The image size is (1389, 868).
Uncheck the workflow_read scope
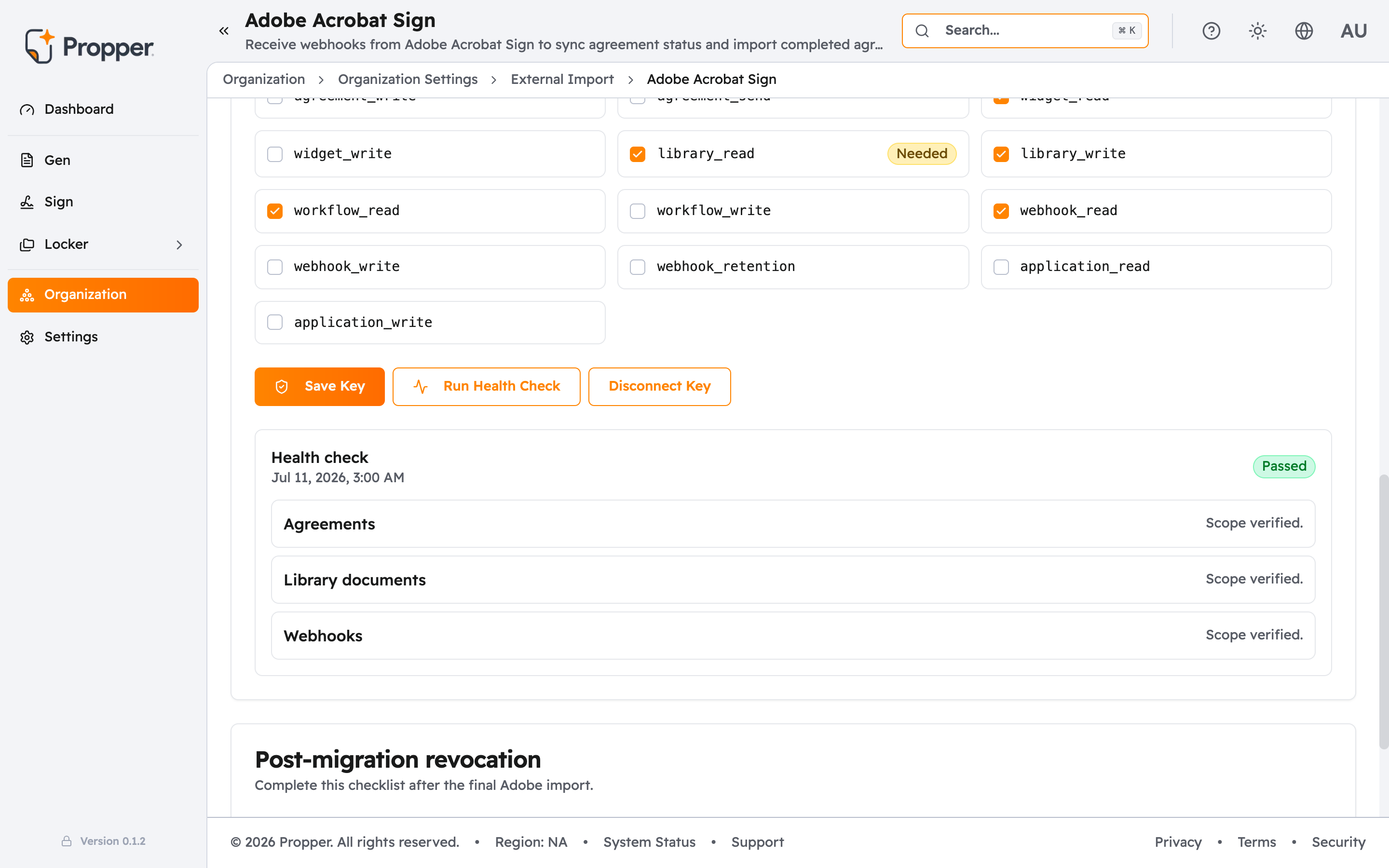coord(275,211)
